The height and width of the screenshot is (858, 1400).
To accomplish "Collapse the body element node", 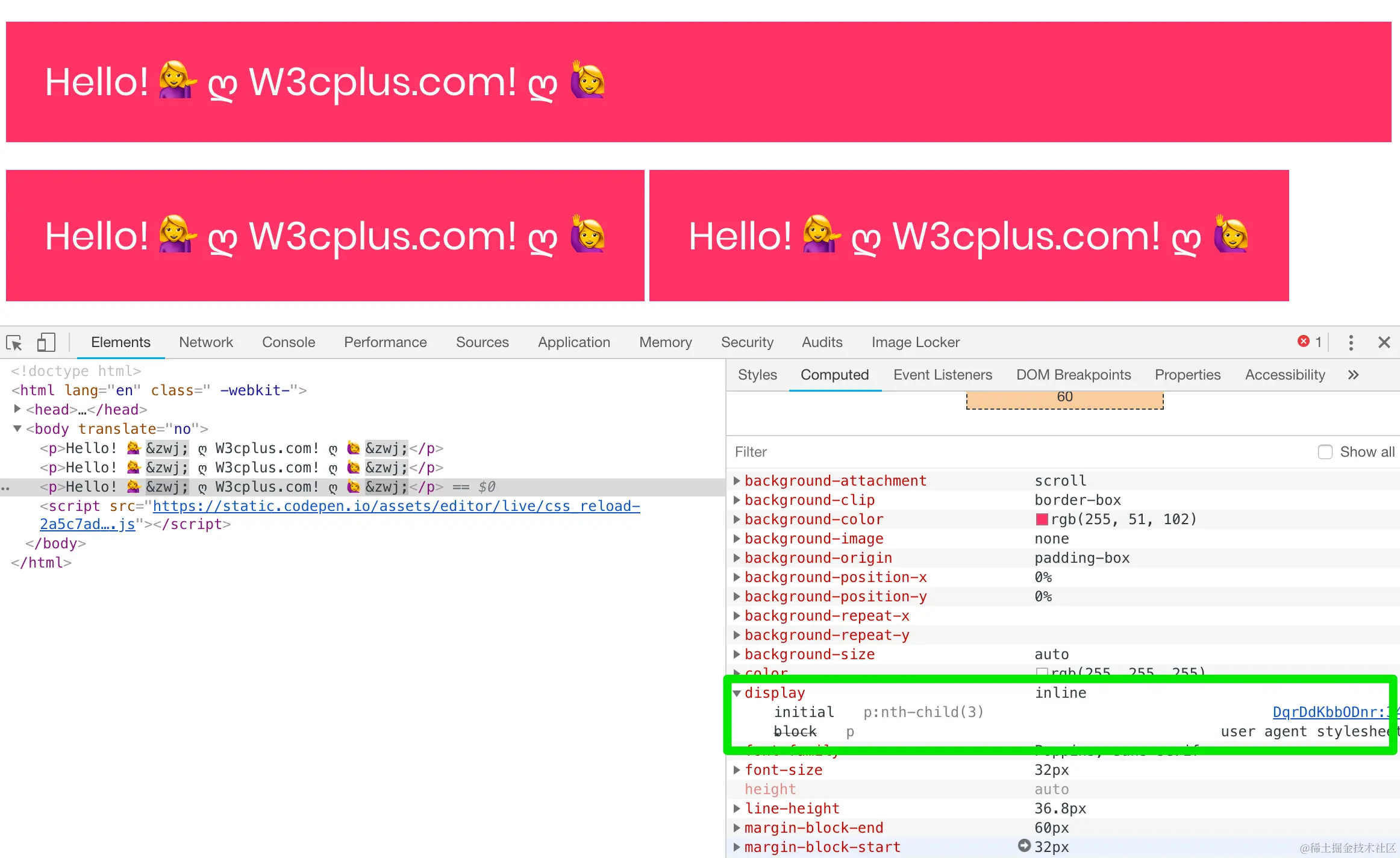I will pos(17,428).
